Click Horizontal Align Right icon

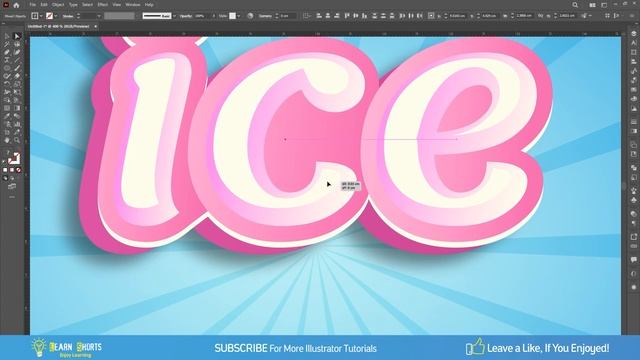click(x=337, y=16)
